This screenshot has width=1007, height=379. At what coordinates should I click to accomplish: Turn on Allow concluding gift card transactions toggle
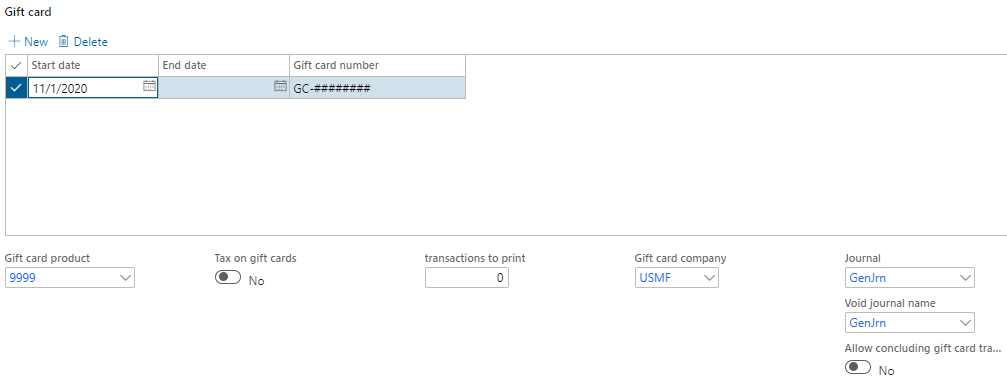tap(858, 367)
